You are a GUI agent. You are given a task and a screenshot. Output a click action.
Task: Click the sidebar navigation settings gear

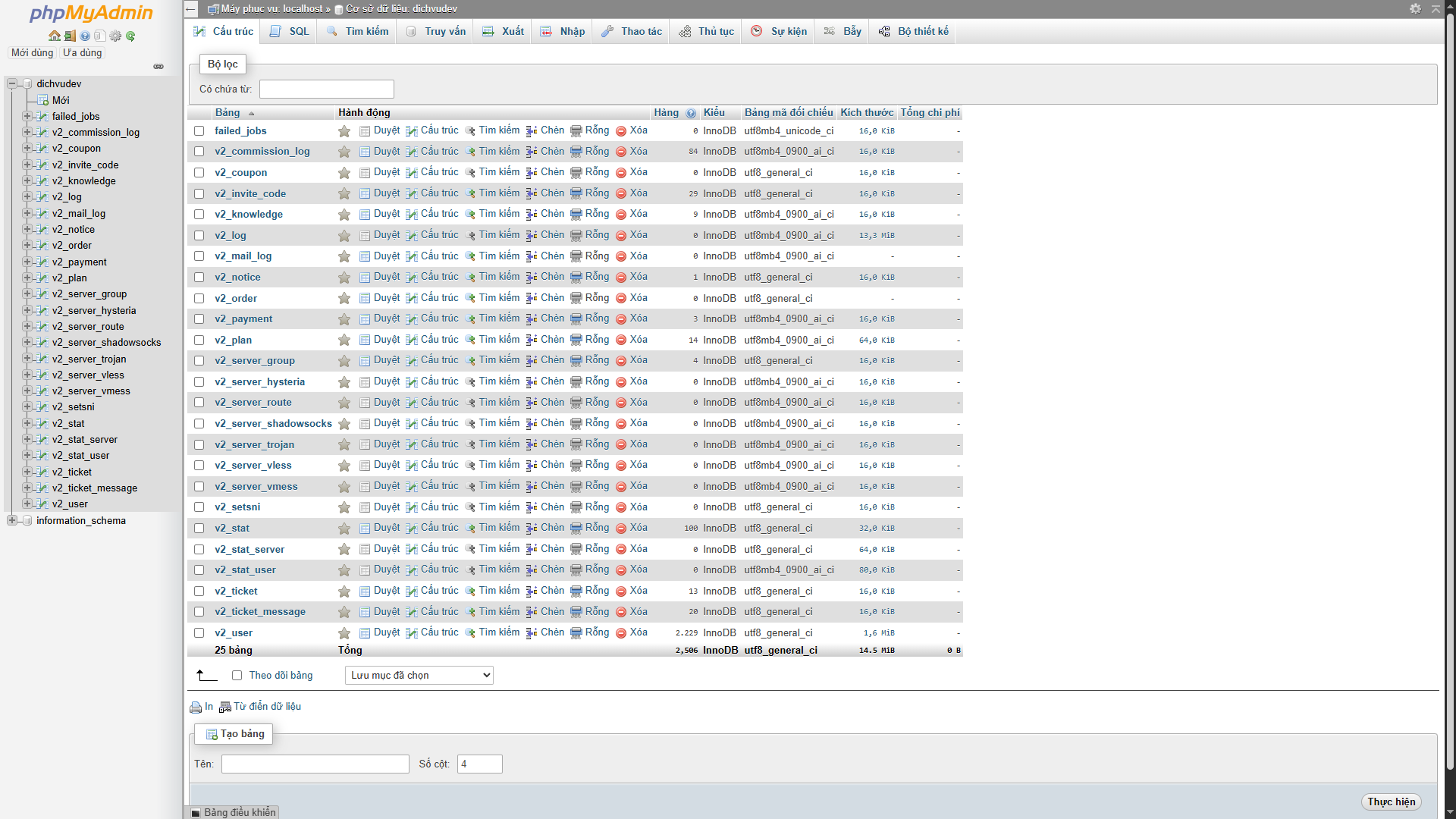(x=115, y=36)
